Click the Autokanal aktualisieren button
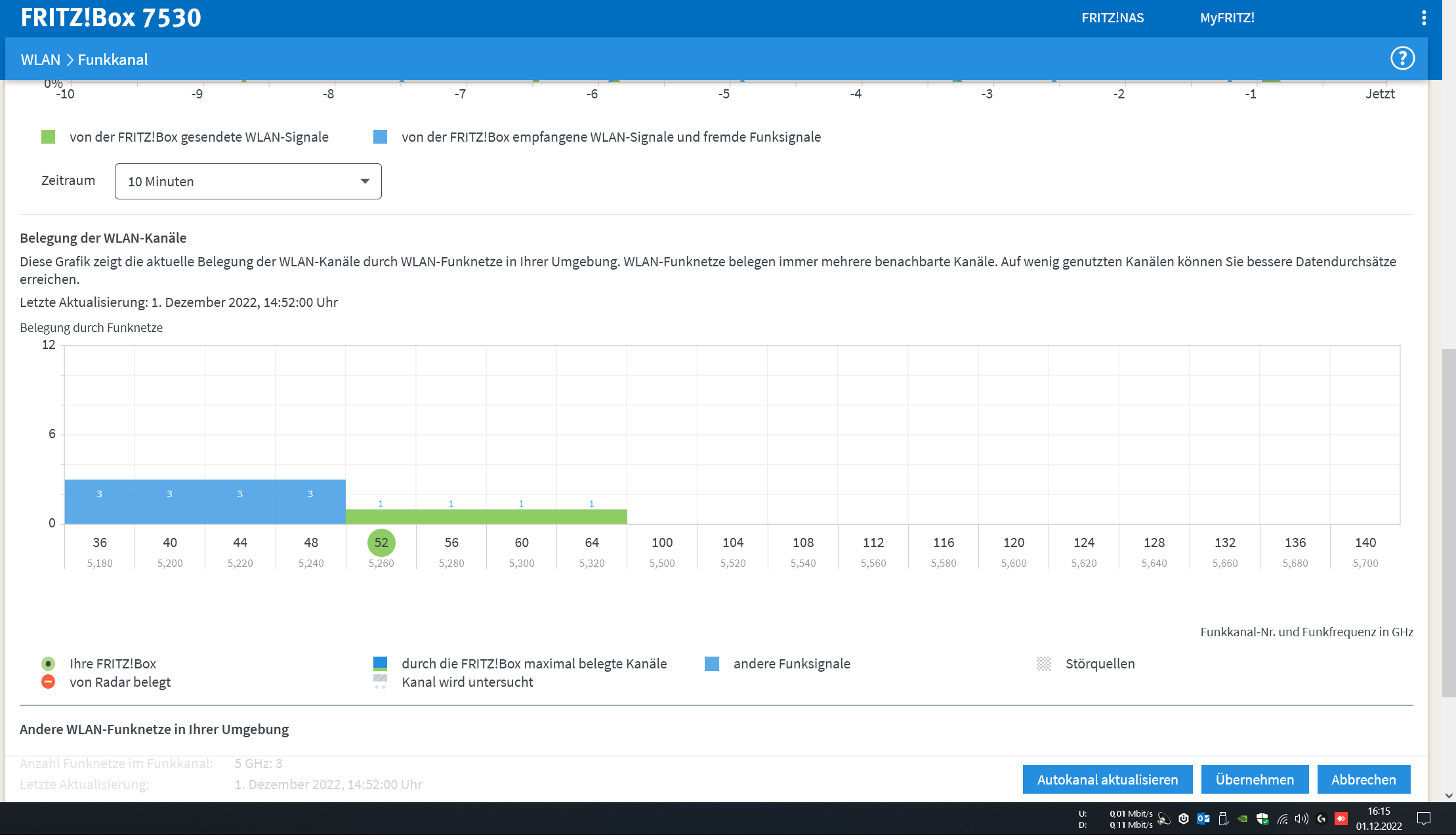 (x=1107, y=779)
